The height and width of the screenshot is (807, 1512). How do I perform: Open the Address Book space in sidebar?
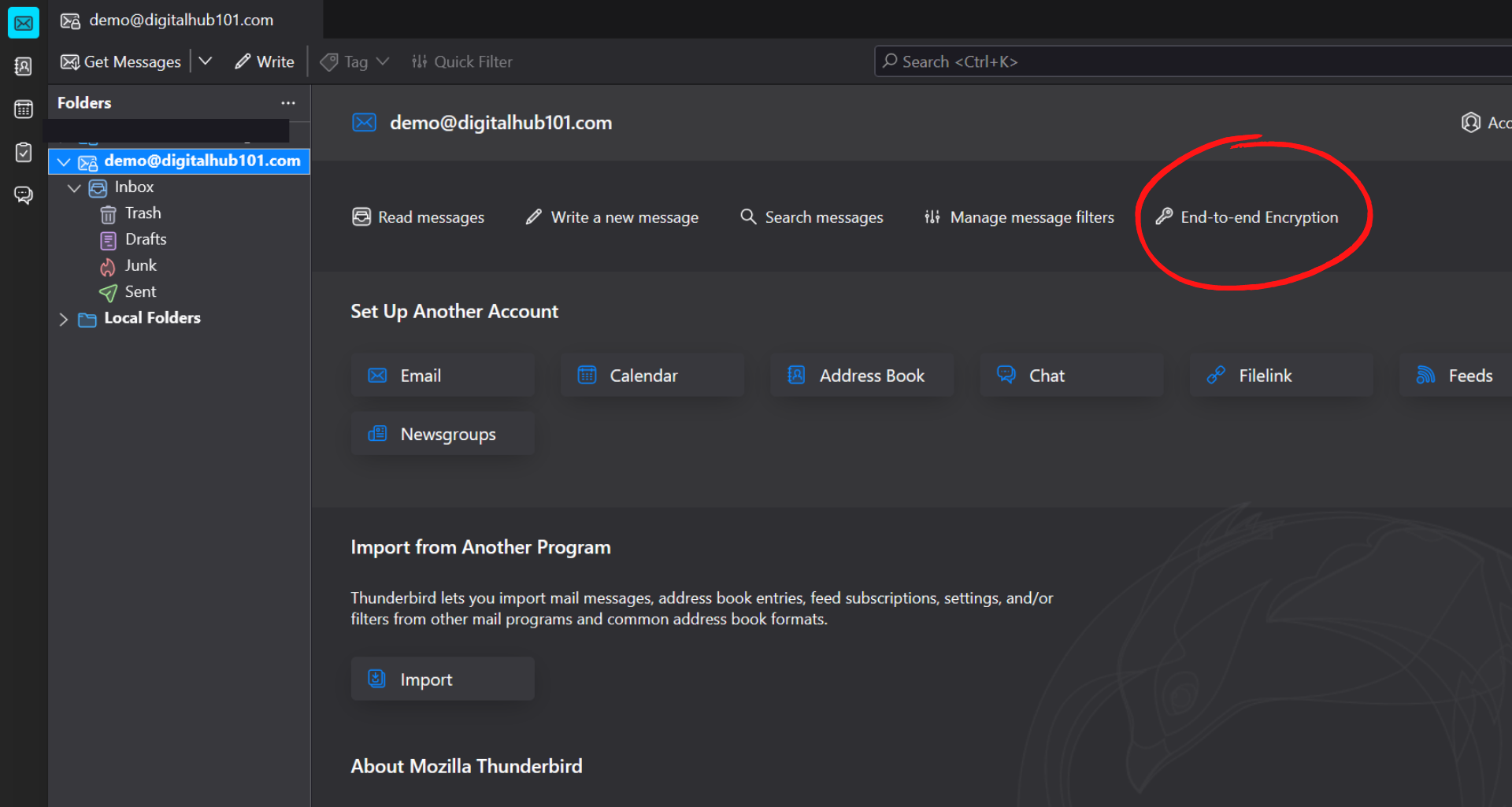pos(24,66)
